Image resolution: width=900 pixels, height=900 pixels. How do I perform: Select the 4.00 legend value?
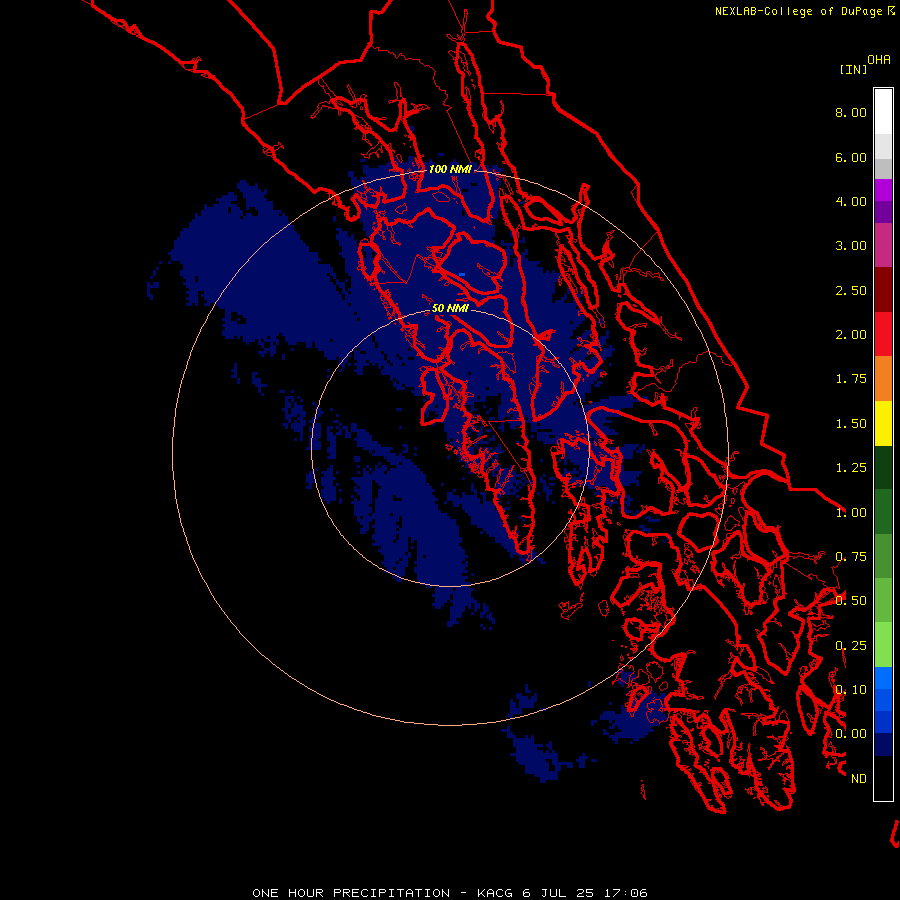(851, 201)
